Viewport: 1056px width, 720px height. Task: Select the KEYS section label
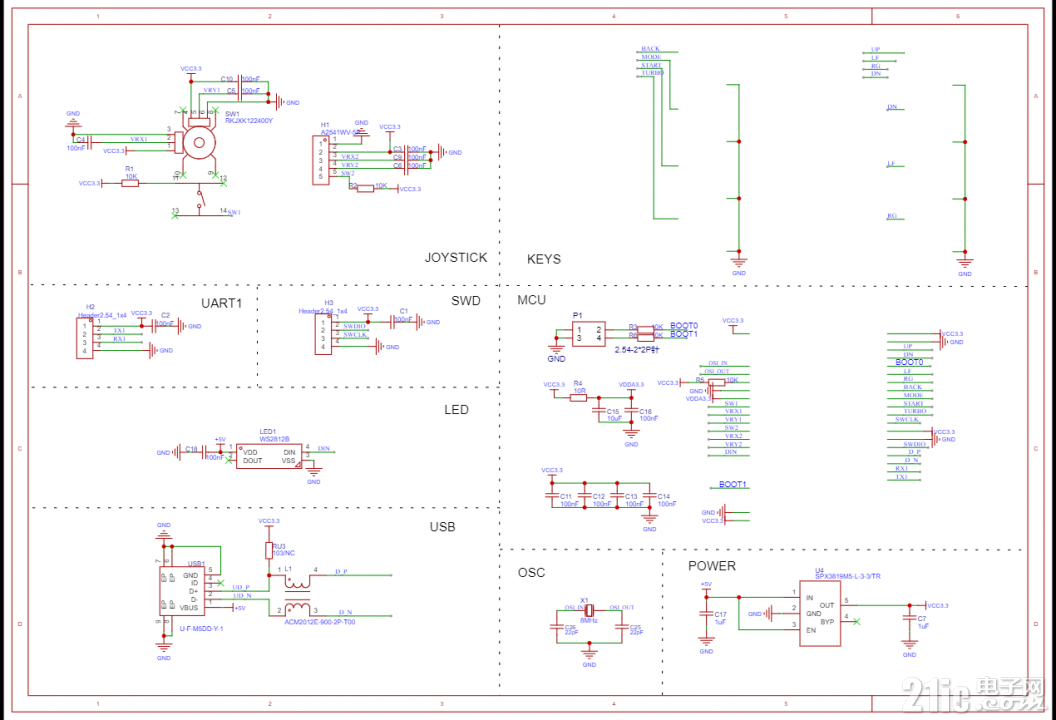pyautogui.click(x=543, y=259)
